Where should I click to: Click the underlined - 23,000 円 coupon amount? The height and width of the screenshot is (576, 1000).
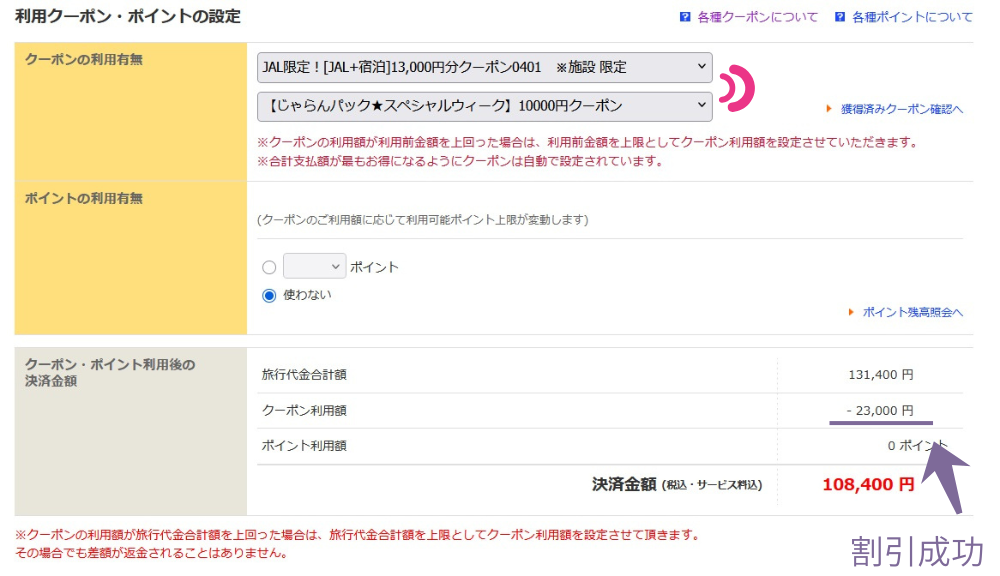point(879,410)
